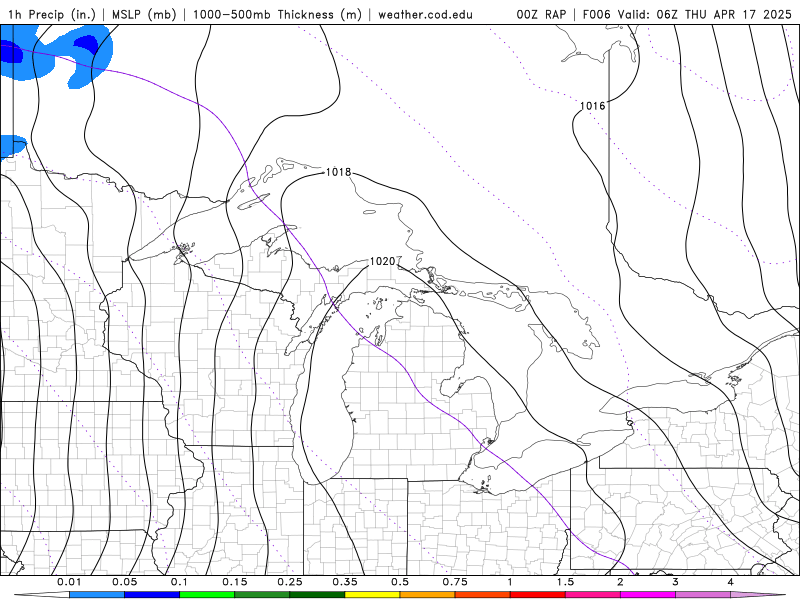
Task: Click the legend value 2
Action: click(x=620, y=582)
